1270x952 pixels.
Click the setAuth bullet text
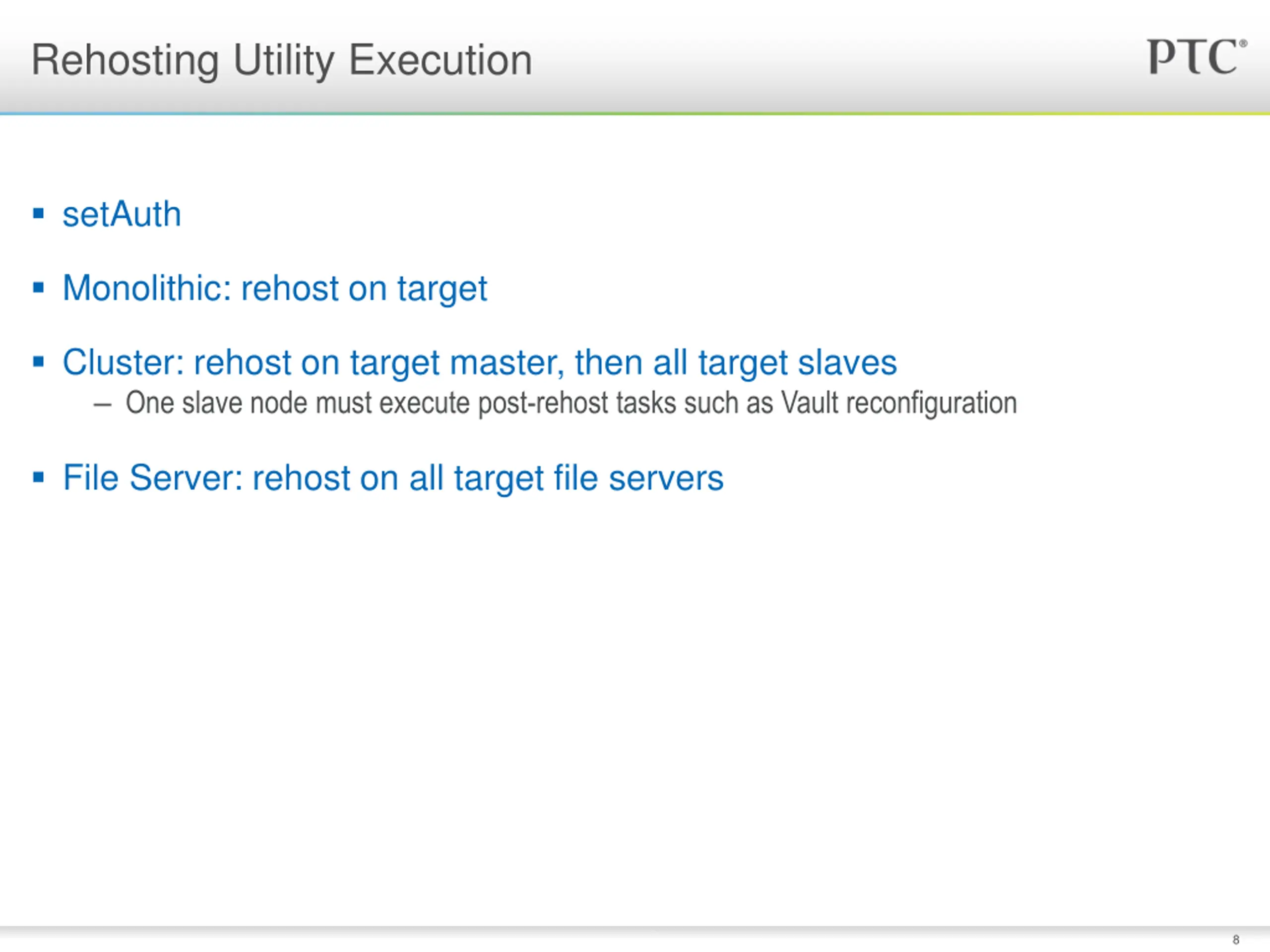122,214
